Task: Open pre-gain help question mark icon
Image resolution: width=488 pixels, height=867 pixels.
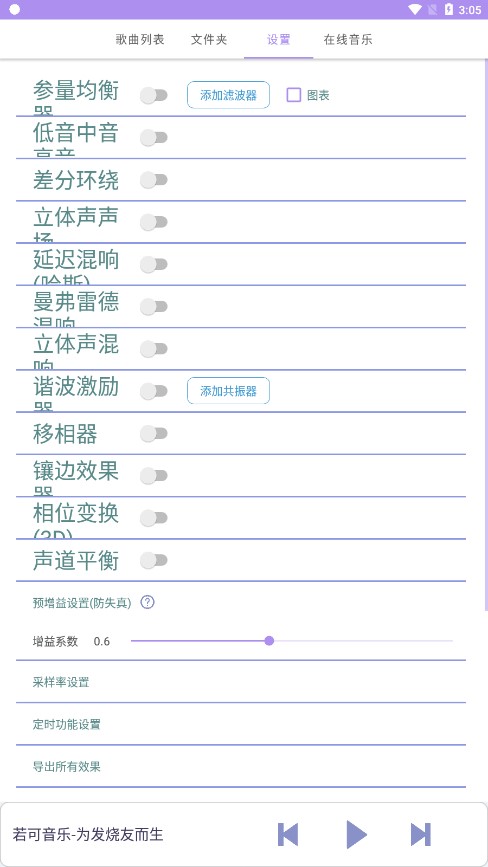Action: [147, 602]
